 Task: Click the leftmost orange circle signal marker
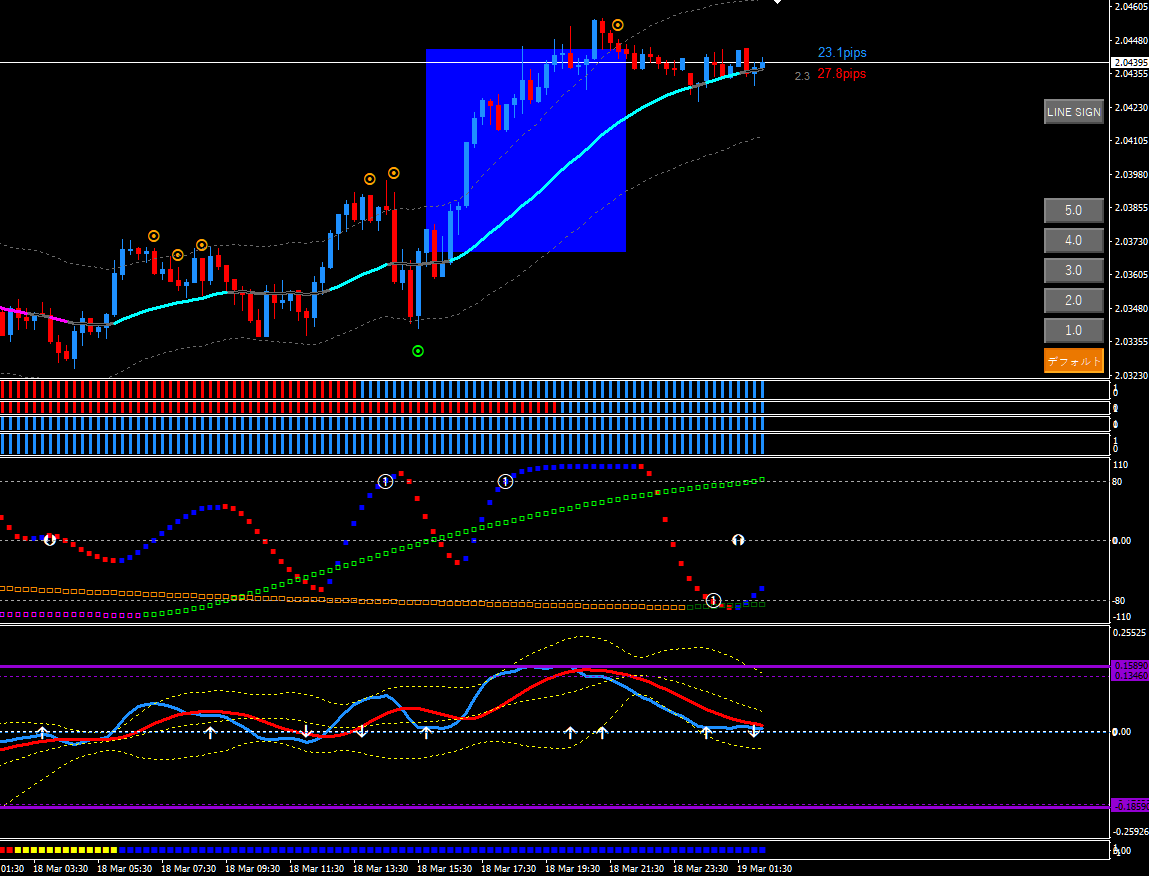pyautogui.click(x=154, y=236)
